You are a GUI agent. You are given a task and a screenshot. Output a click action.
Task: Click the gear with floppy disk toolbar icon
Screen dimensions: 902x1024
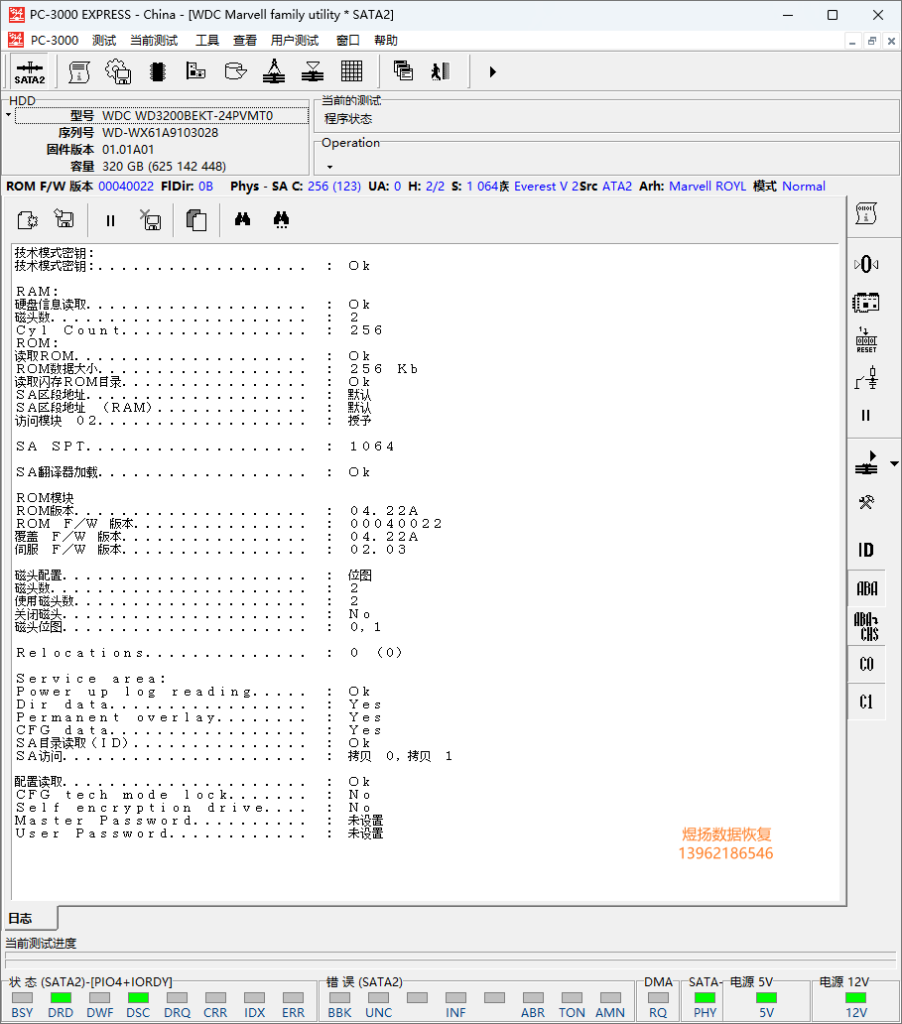(118, 72)
